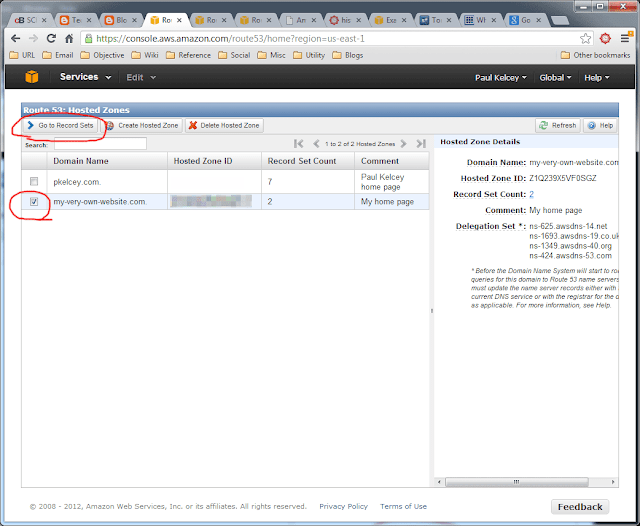Sort by Record Set Count column header
Screen dimensions: 640x526
click(x=308, y=161)
